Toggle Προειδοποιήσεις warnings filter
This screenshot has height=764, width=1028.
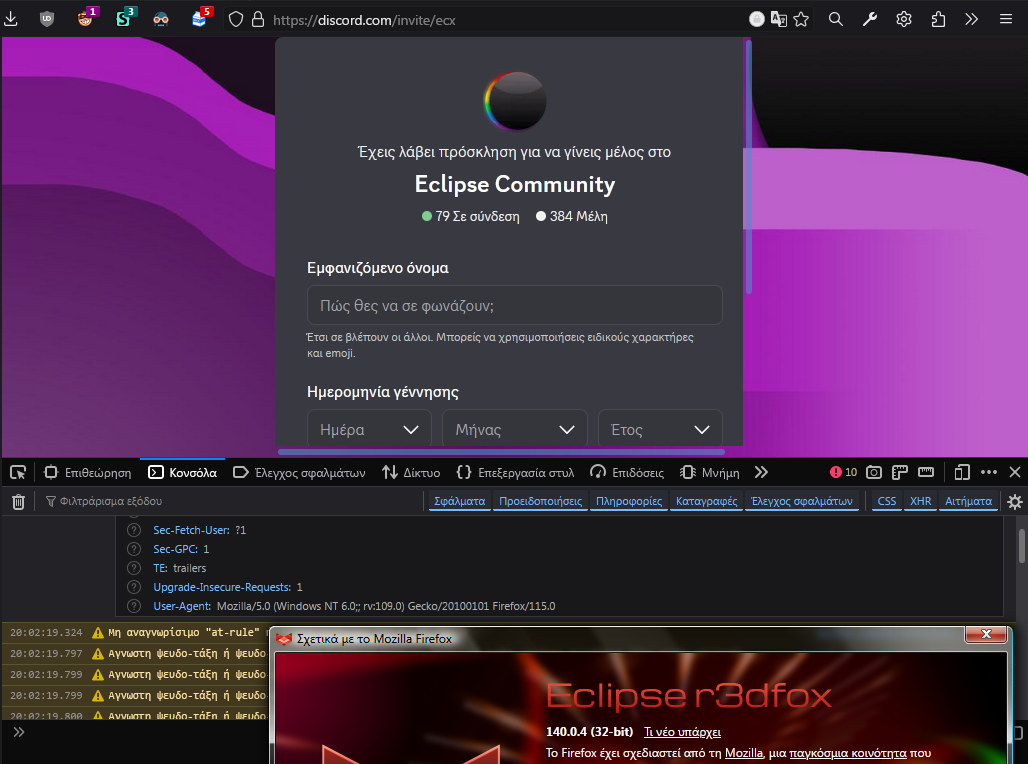pos(540,501)
